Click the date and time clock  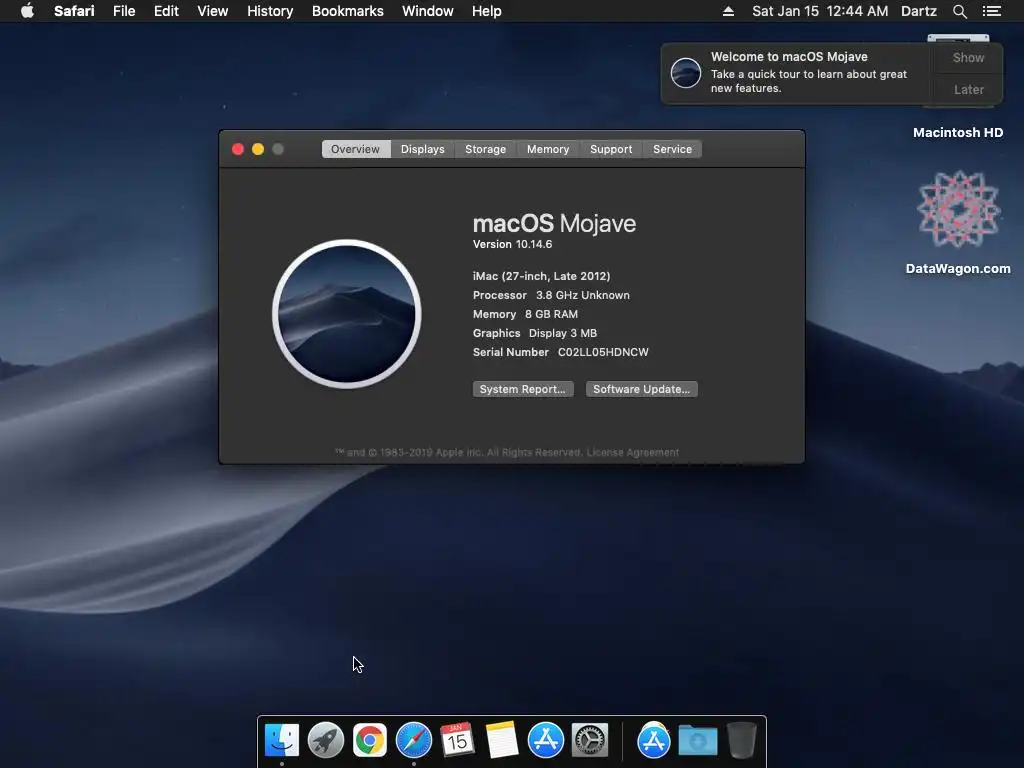(x=820, y=11)
